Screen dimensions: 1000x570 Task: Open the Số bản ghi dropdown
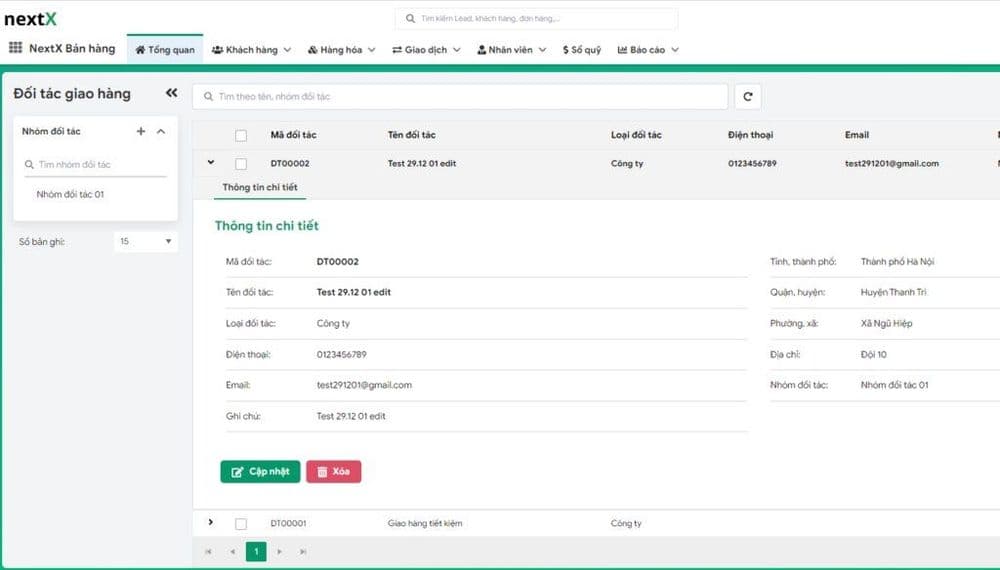[x=146, y=241]
